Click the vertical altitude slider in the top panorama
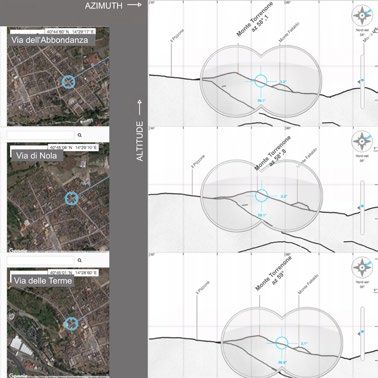This screenshot has width=378, height=378. (x=362, y=82)
